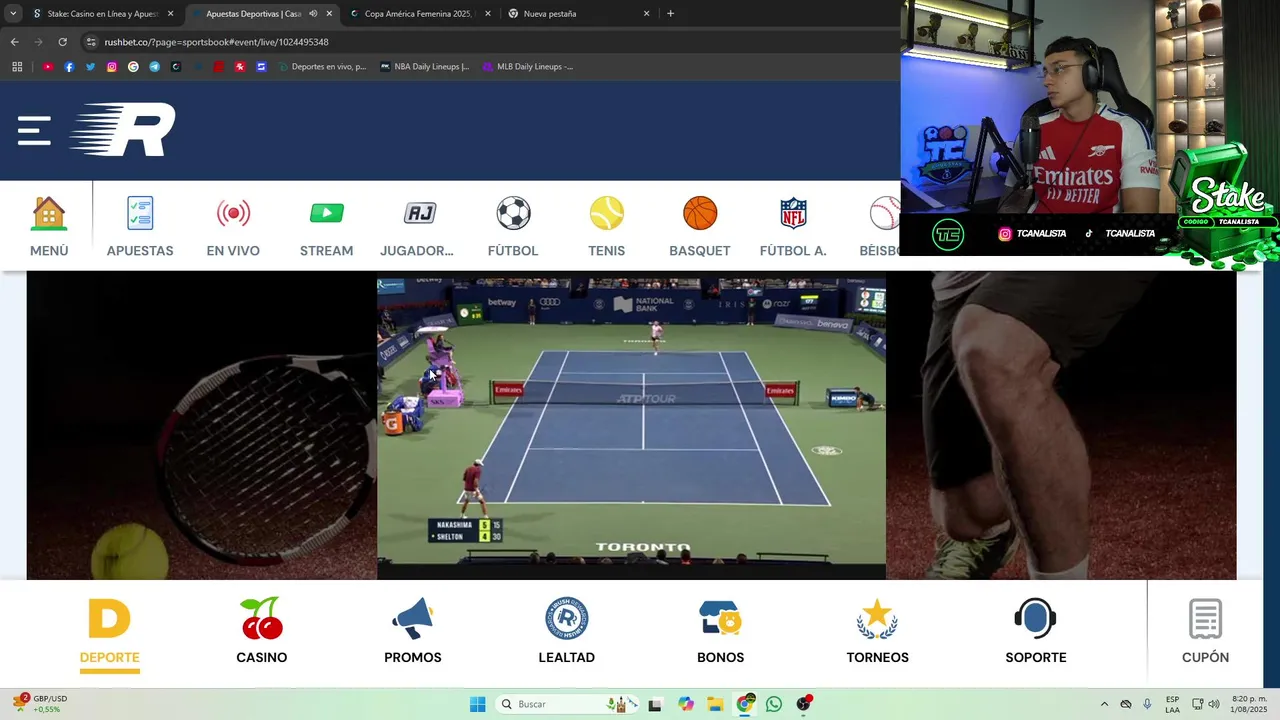Open the Rushbet hamburger menu
Viewport: 1280px width, 720px height.
point(34,131)
